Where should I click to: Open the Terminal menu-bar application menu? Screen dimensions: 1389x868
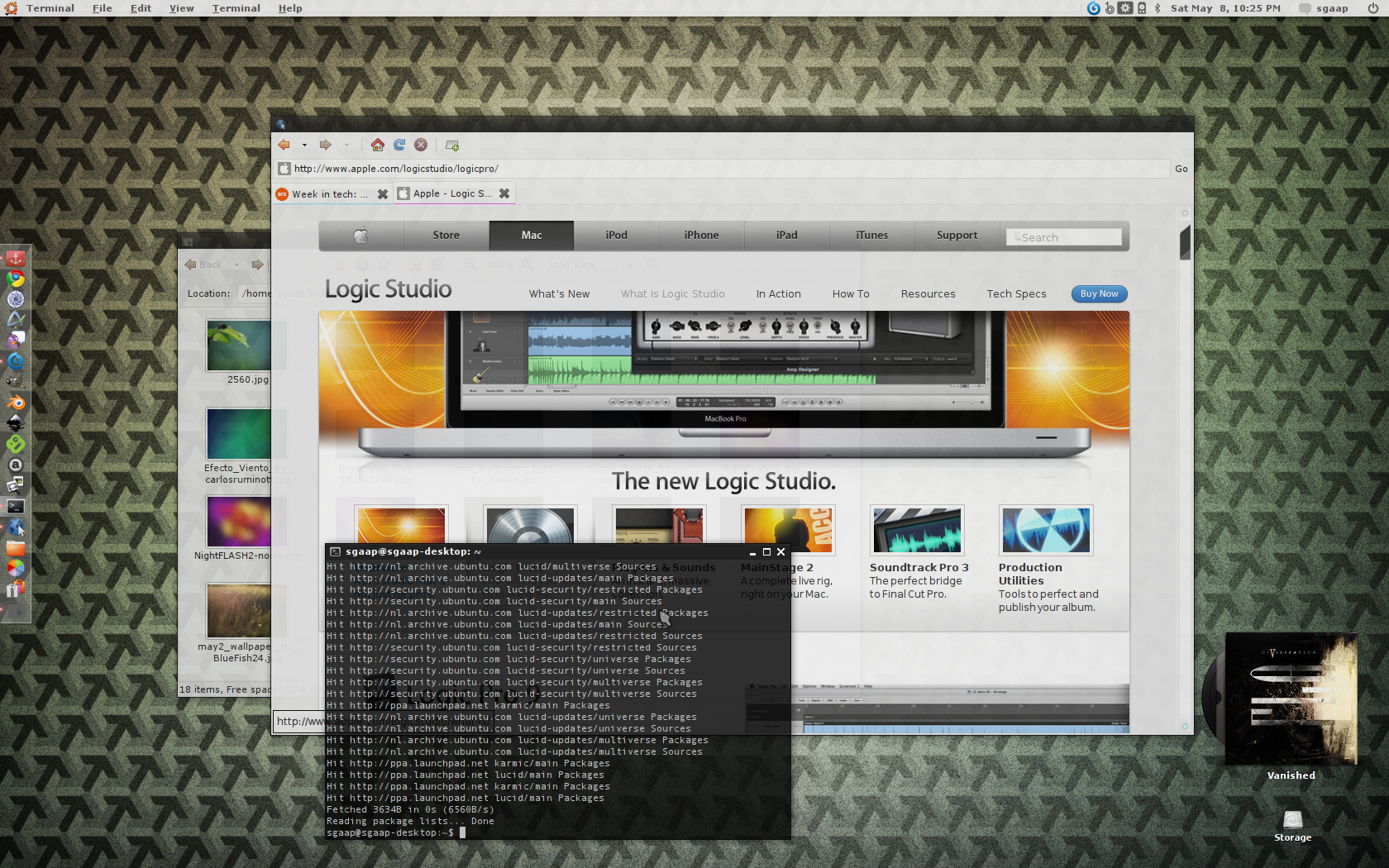[50, 8]
